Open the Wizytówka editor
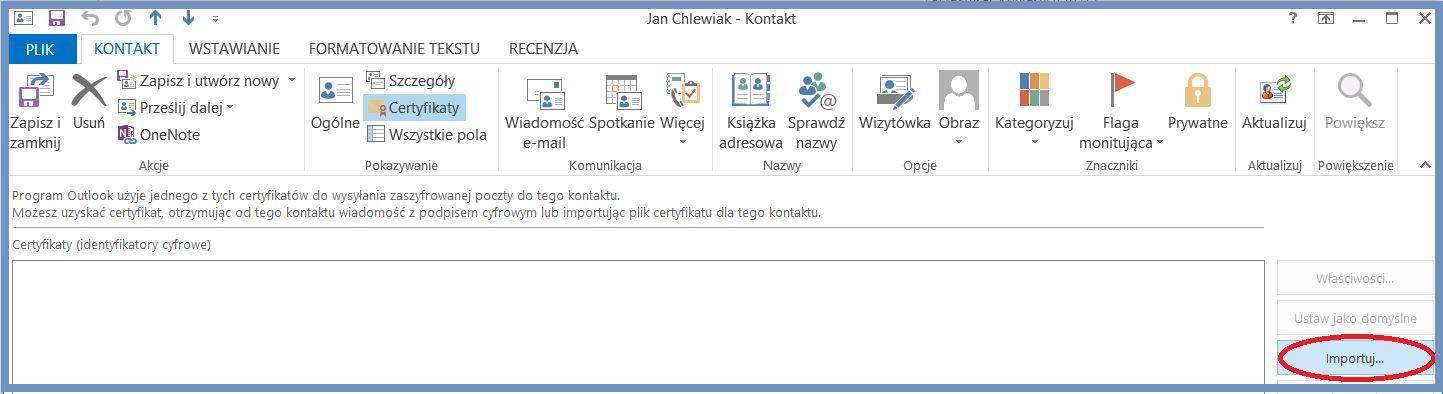Viewport: 1443px width, 394px height. [x=895, y=103]
